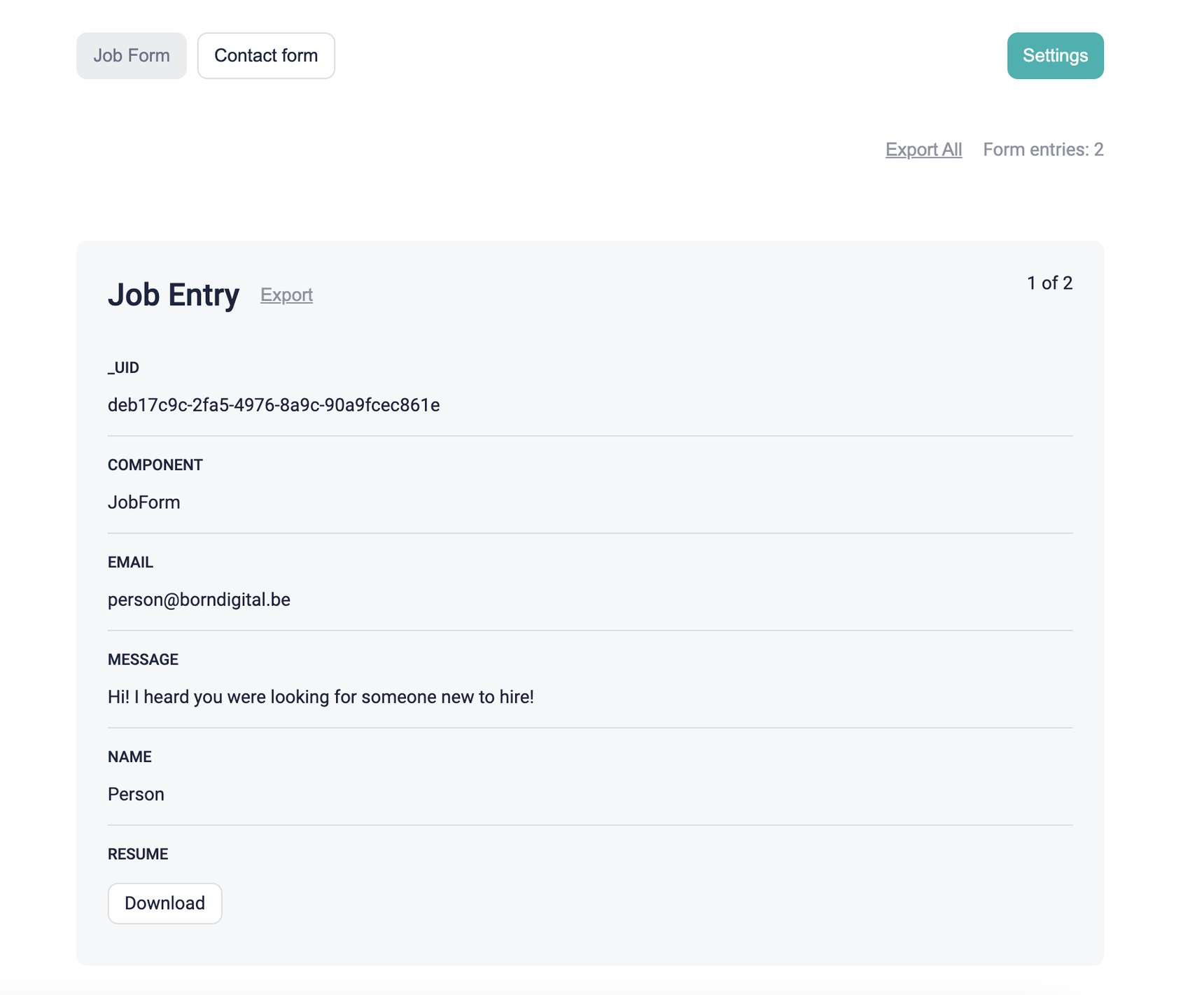Click the EMAIL field label
The height and width of the screenshot is (995, 1204).
130,563
